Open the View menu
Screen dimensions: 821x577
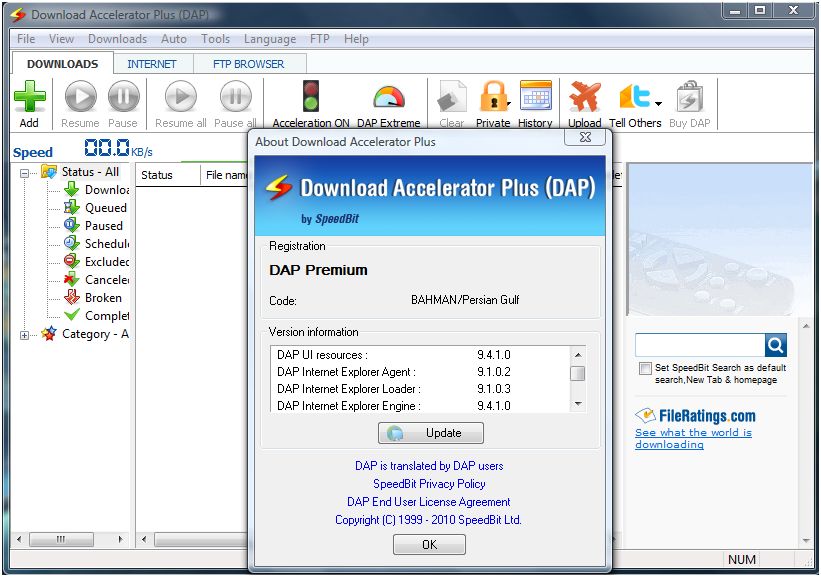pyautogui.click(x=61, y=39)
